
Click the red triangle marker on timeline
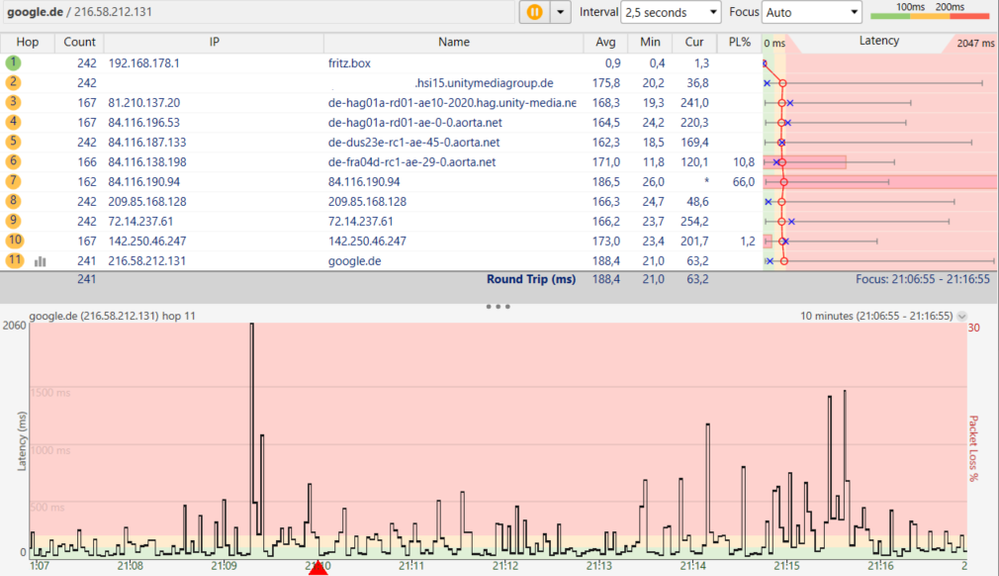click(x=318, y=568)
